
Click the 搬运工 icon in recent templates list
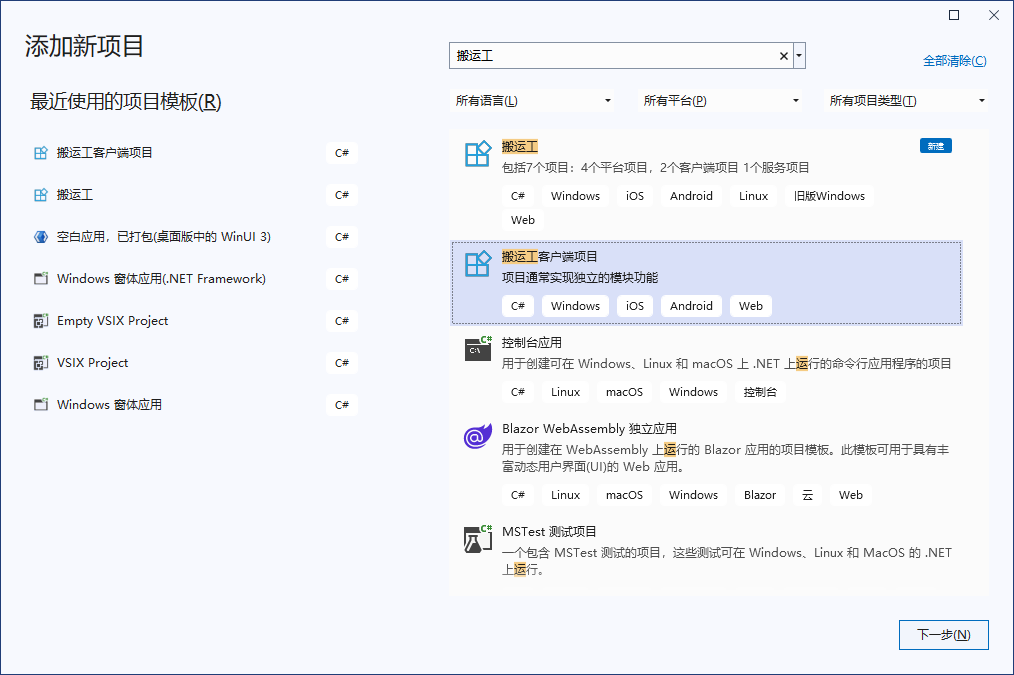tap(41, 195)
